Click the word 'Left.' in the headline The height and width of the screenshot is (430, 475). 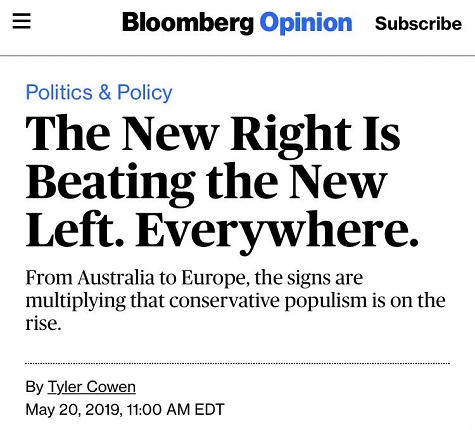click(75, 229)
